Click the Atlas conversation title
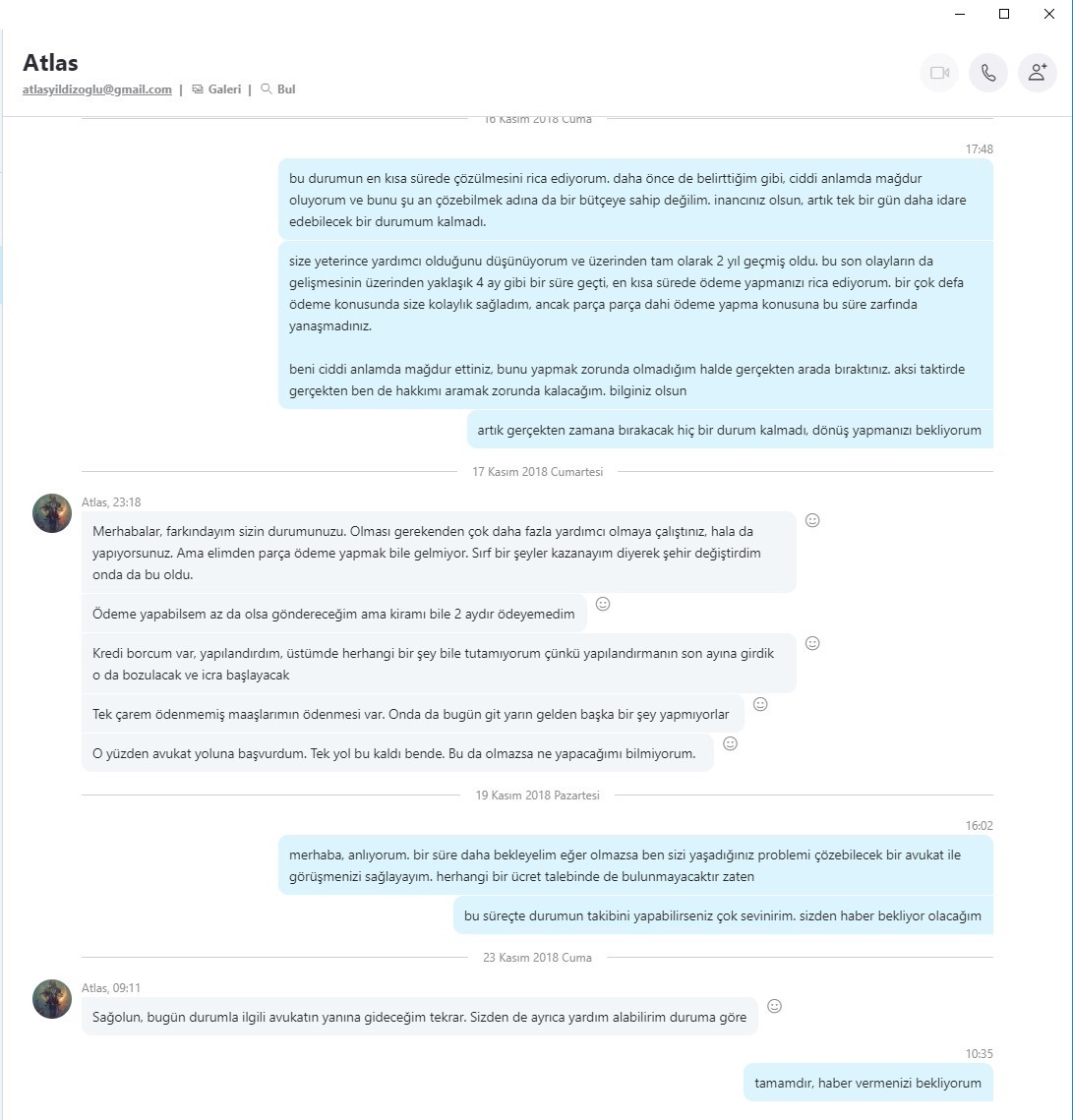1073x1120 pixels. [x=51, y=63]
